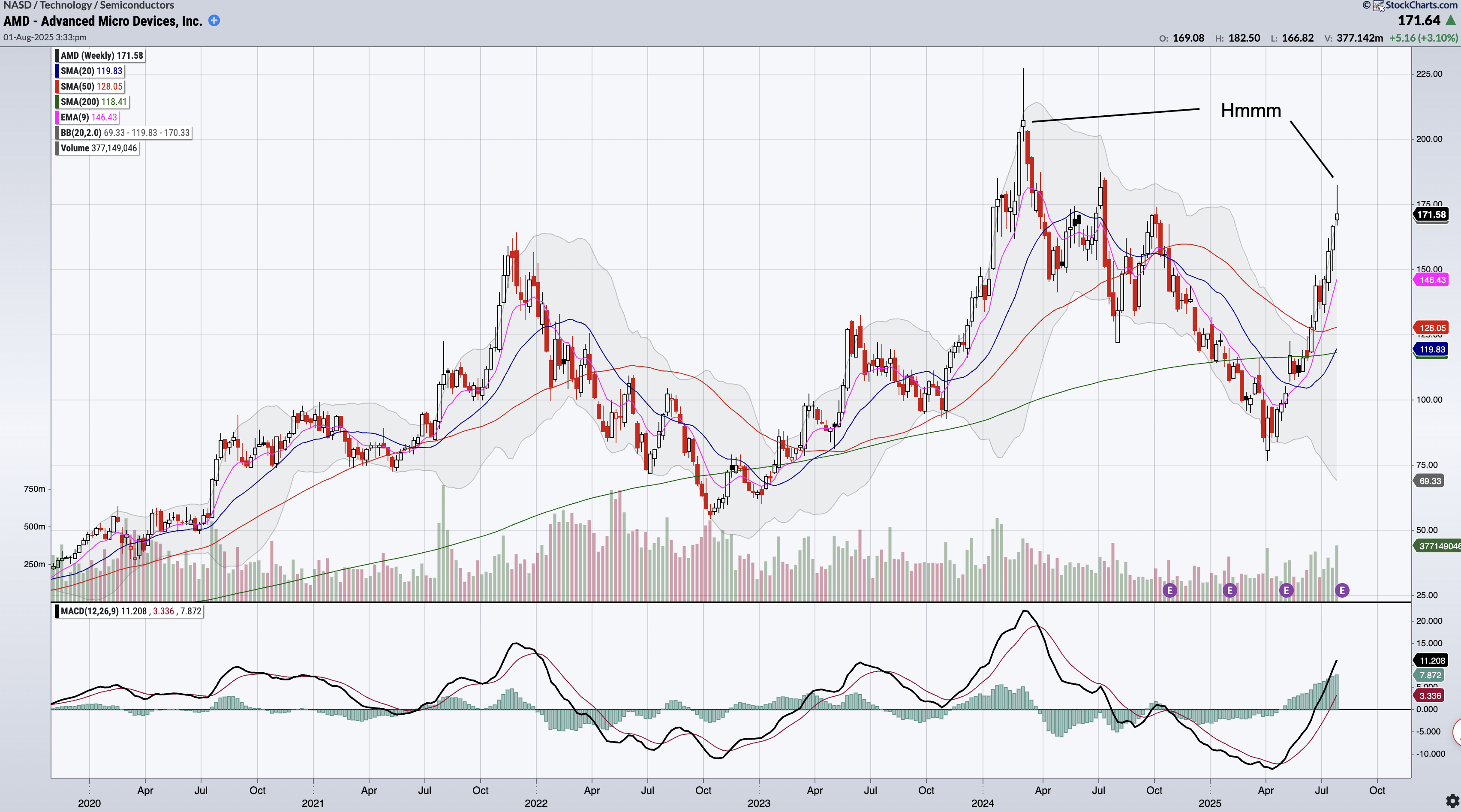
Task: Click the 171.64 last price value
Action: pos(1419,21)
